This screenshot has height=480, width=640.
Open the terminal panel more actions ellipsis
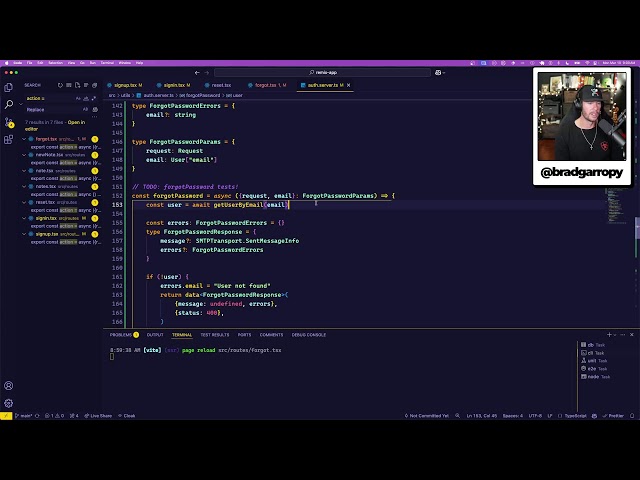623,335
